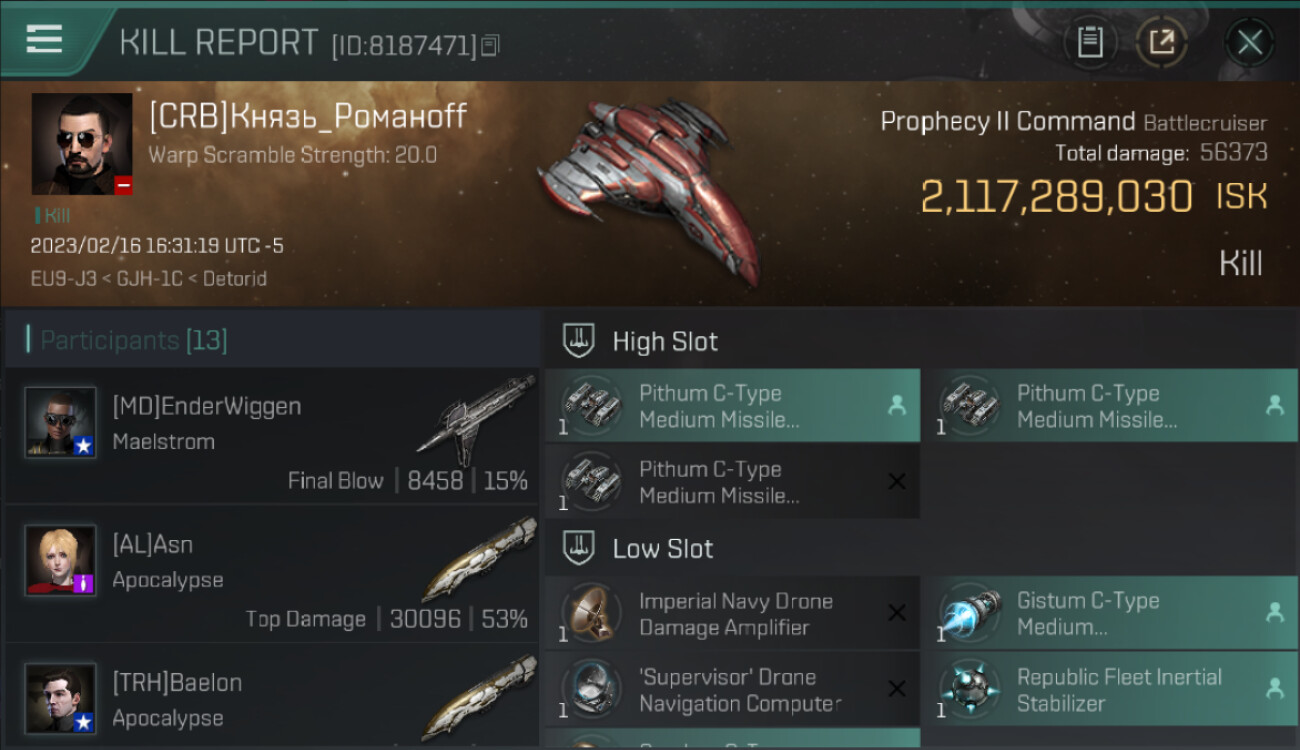Open the hamburger menu icon
Image resolution: width=1300 pixels, height=750 pixels.
click(44, 39)
